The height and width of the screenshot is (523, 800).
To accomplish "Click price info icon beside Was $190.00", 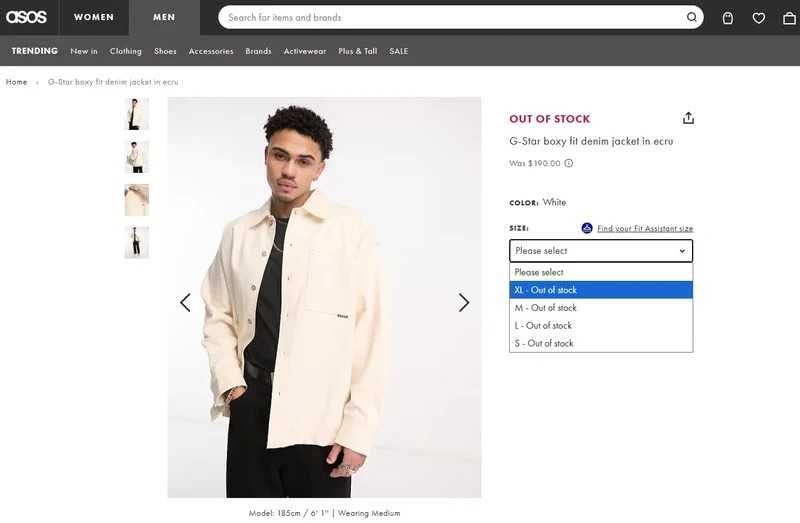I will 569,163.
